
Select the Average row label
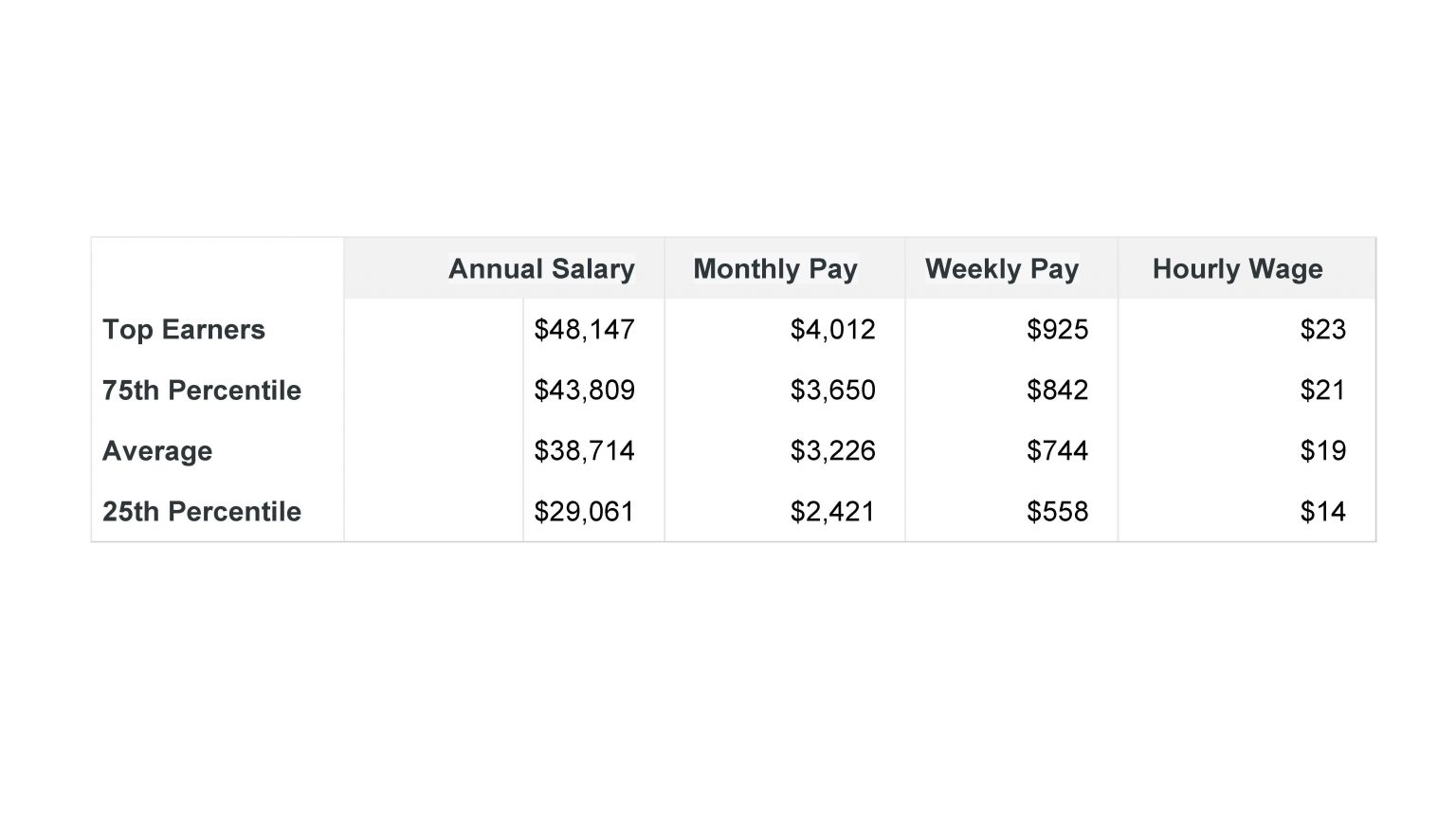pos(157,451)
